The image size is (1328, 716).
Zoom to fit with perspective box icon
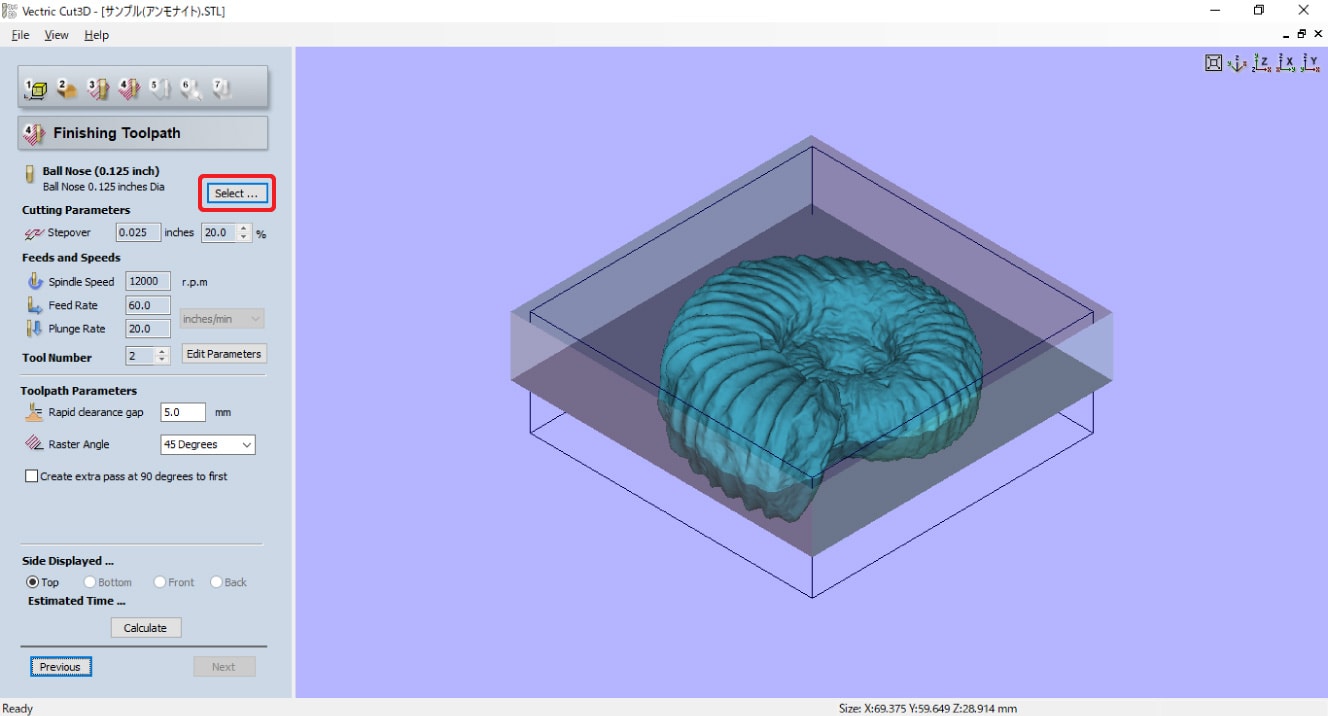click(1213, 63)
